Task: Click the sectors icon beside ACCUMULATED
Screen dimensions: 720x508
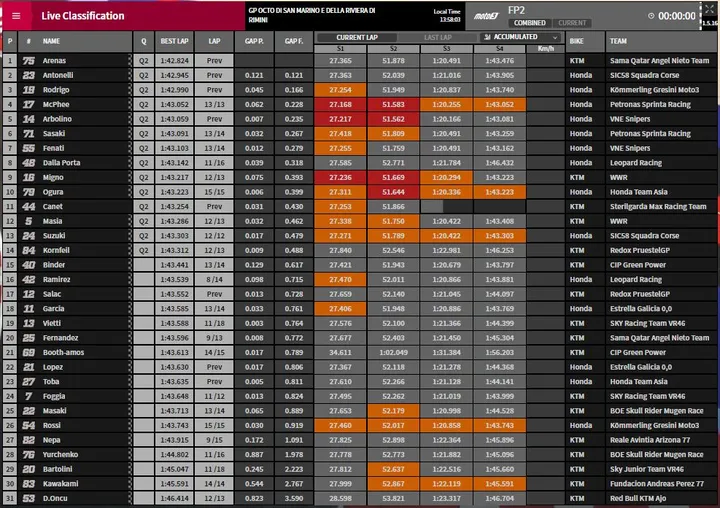Action: click(x=487, y=37)
